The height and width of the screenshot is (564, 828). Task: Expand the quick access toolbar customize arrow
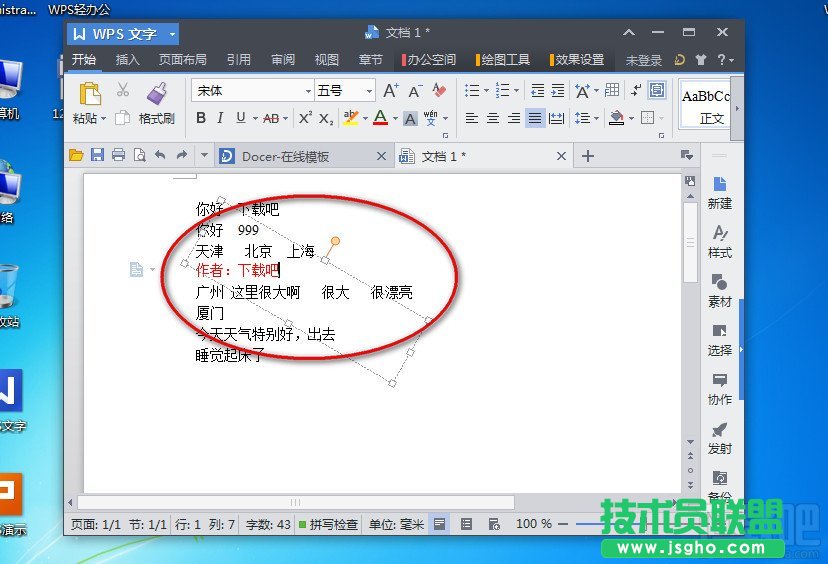[x=204, y=155]
